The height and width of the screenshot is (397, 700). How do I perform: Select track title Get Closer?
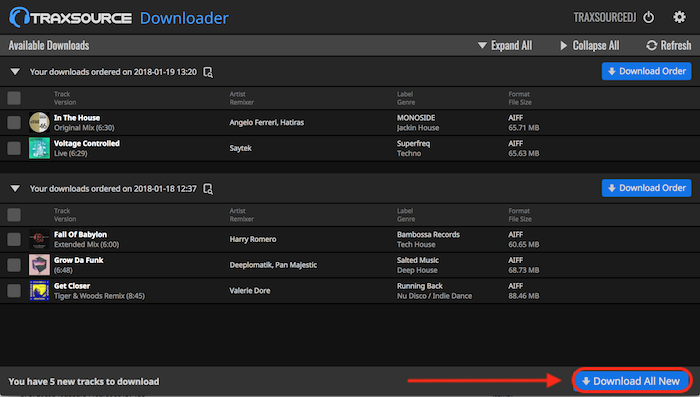click(72, 286)
